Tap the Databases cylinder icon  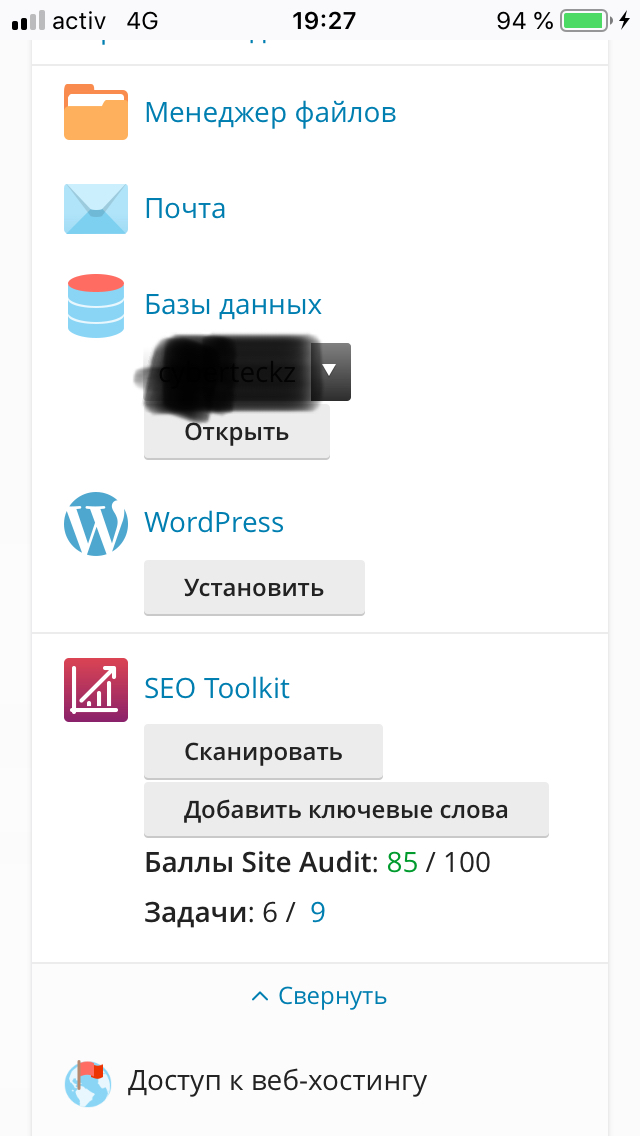point(96,305)
